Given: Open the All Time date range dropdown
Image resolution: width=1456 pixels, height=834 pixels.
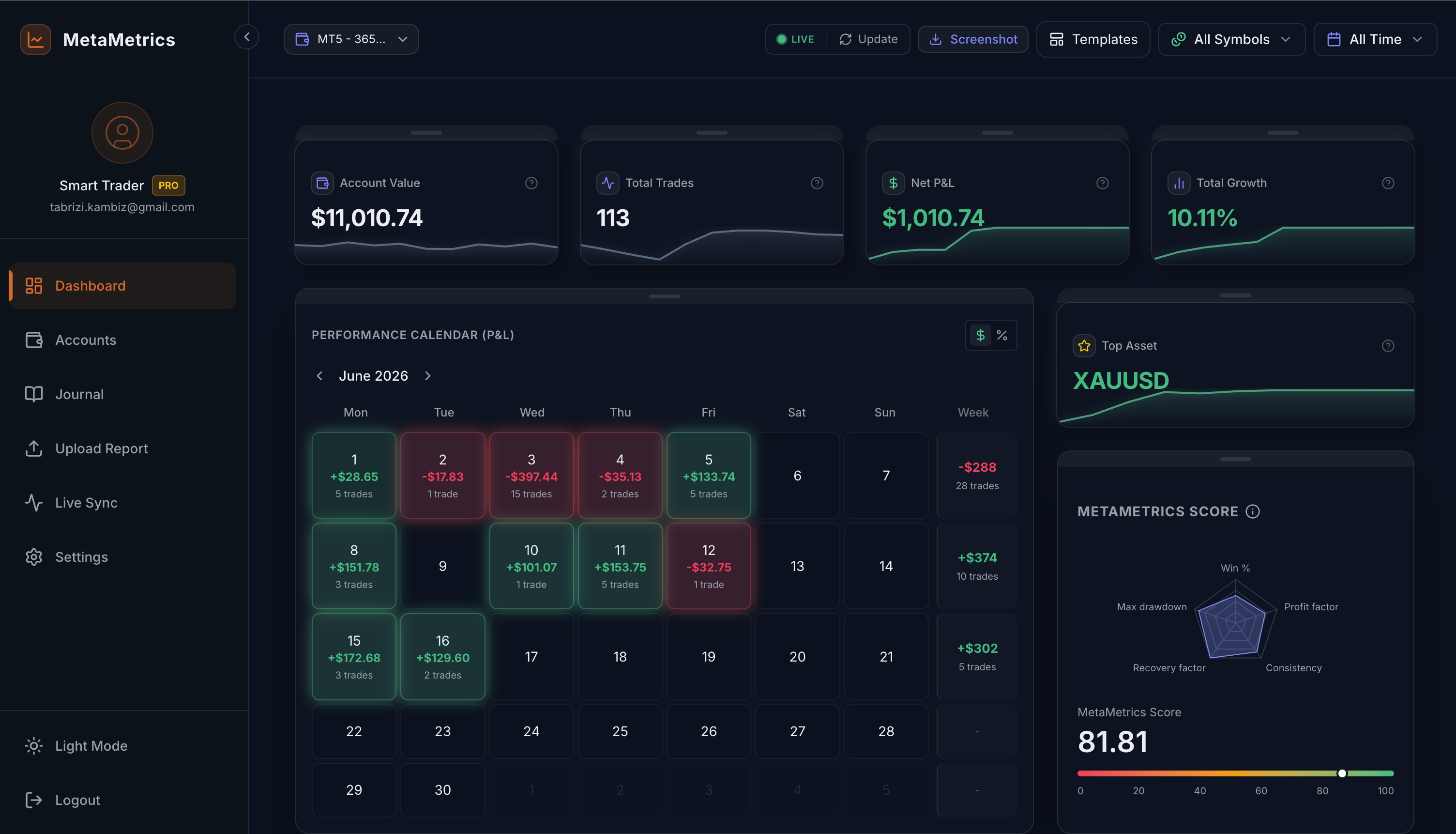Looking at the screenshot, I should 1375,39.
